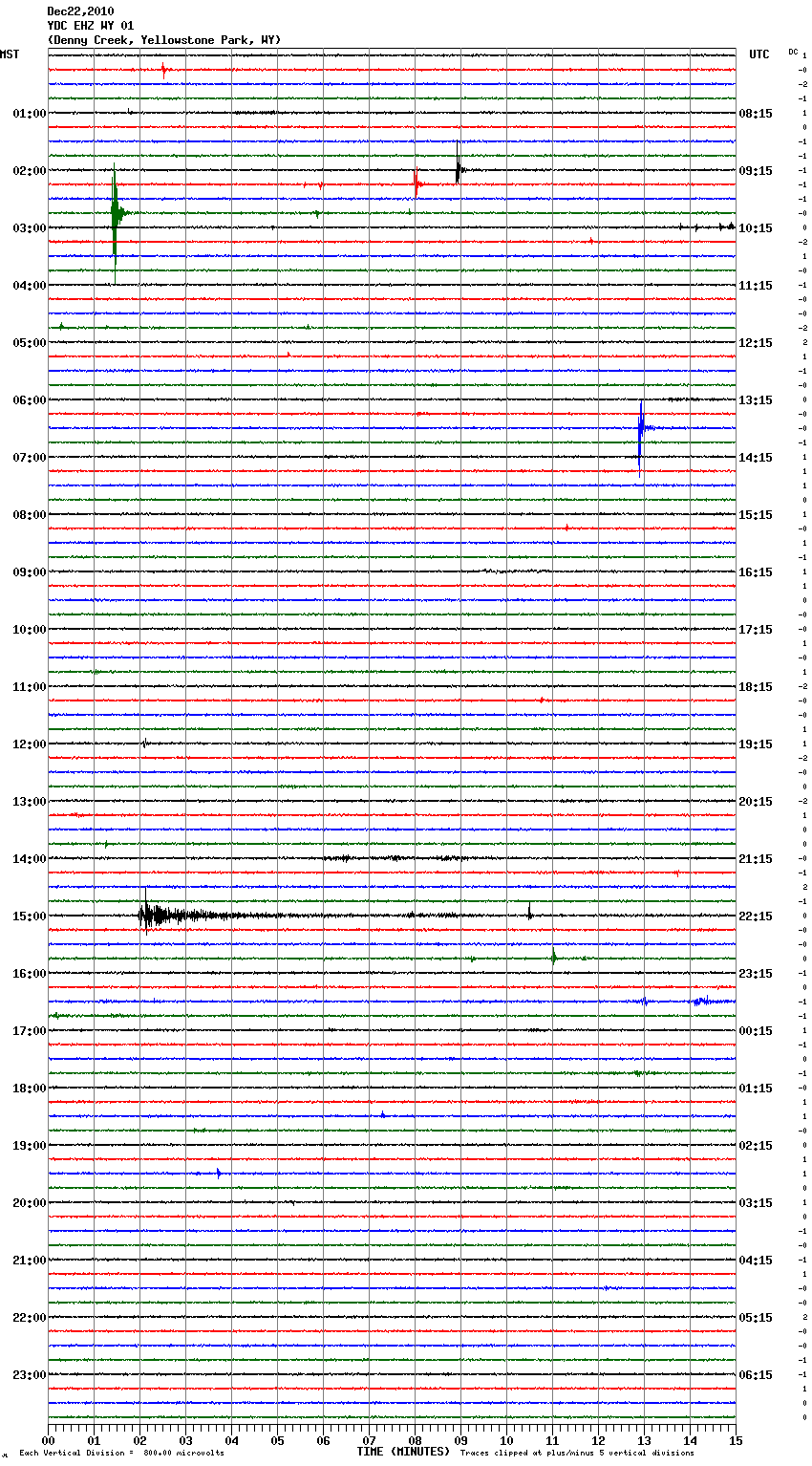The width and height of the screenshot is (812, 1466).
Task: Click the "(Denny Creek, Yellowstone Park, WY)" subtitle
Action: [x=164, y=40]
